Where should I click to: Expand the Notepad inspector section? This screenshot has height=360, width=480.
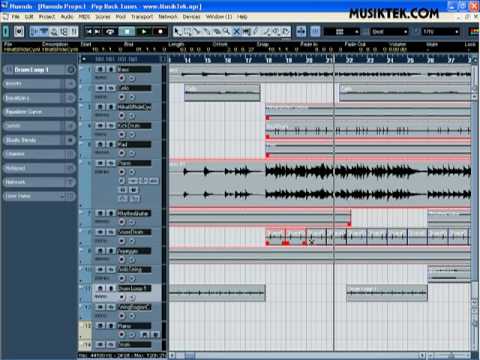(x=39, y=168)
